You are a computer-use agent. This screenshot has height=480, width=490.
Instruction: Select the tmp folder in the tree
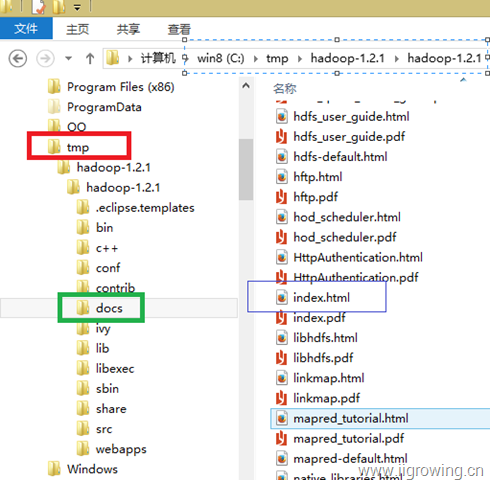78,147
